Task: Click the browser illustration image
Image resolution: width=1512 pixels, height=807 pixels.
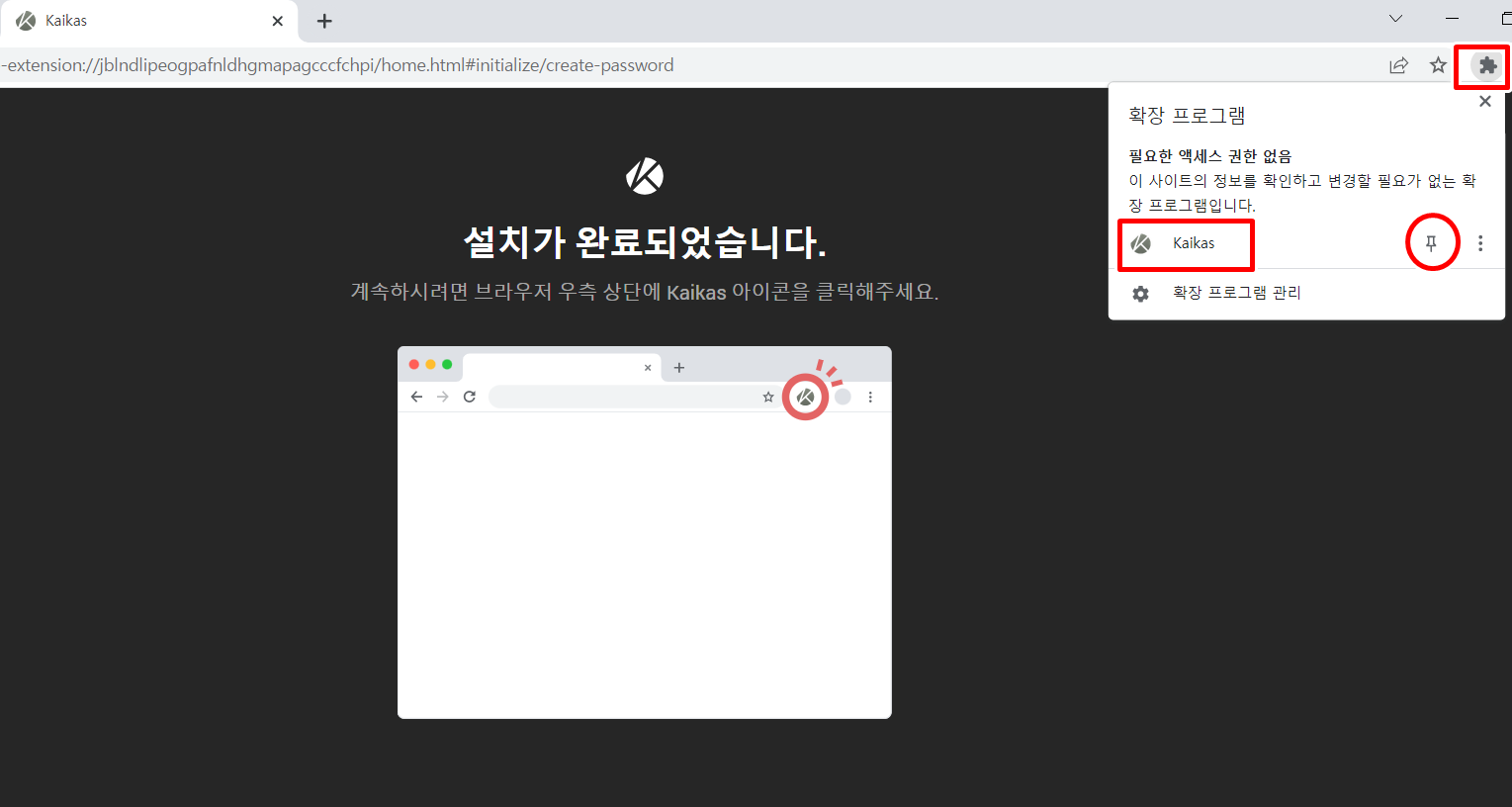Action: point(645,532)
